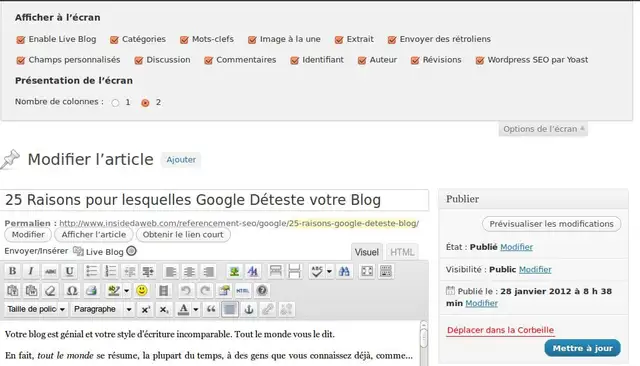The width and height of the screenshot is (640, 366).
Task: Open editor help with question mark icon
Action: coord(262,291)
